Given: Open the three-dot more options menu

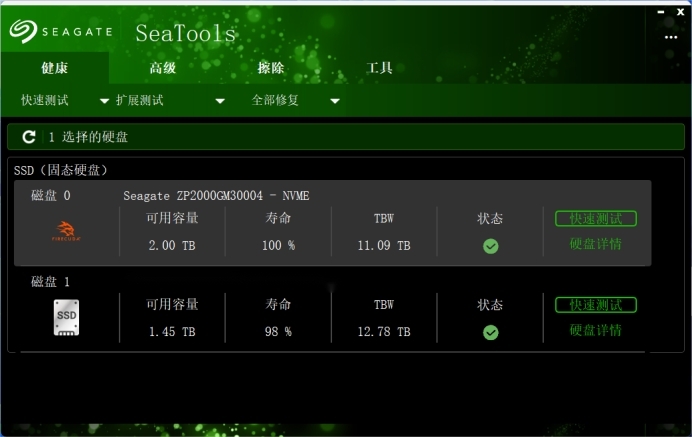Looking at the screenshot, I should click(671, 38).
